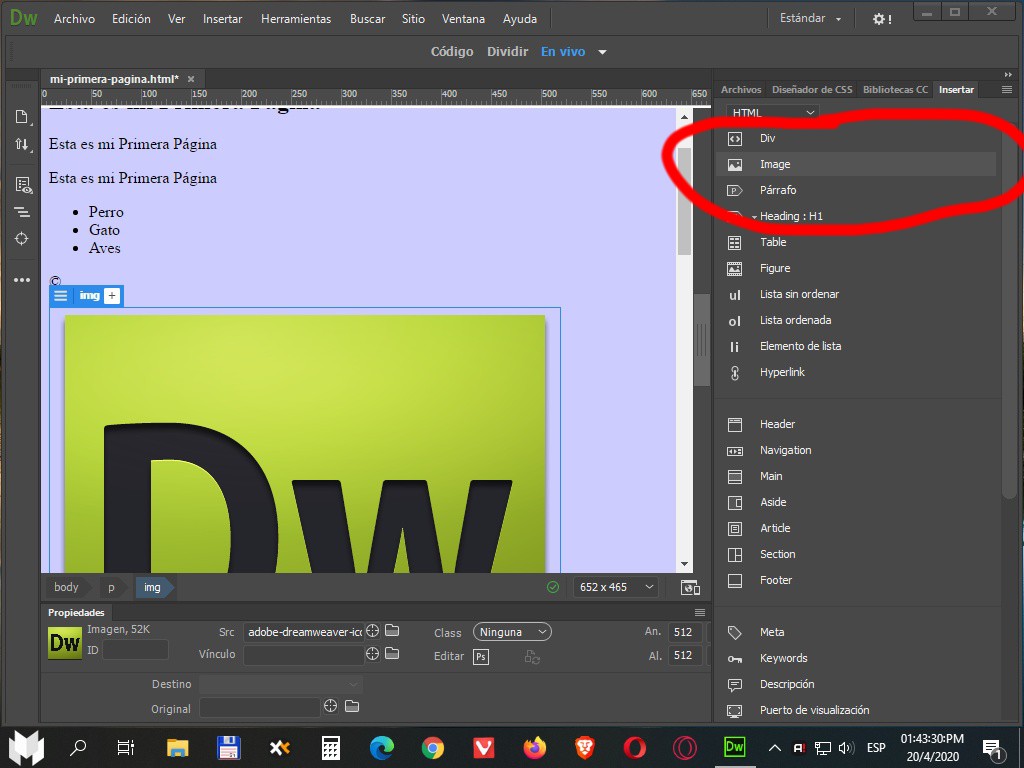The image size is (1024, 768).
Task: Open the Archivo menu
Action: click(x=74, y=19)
